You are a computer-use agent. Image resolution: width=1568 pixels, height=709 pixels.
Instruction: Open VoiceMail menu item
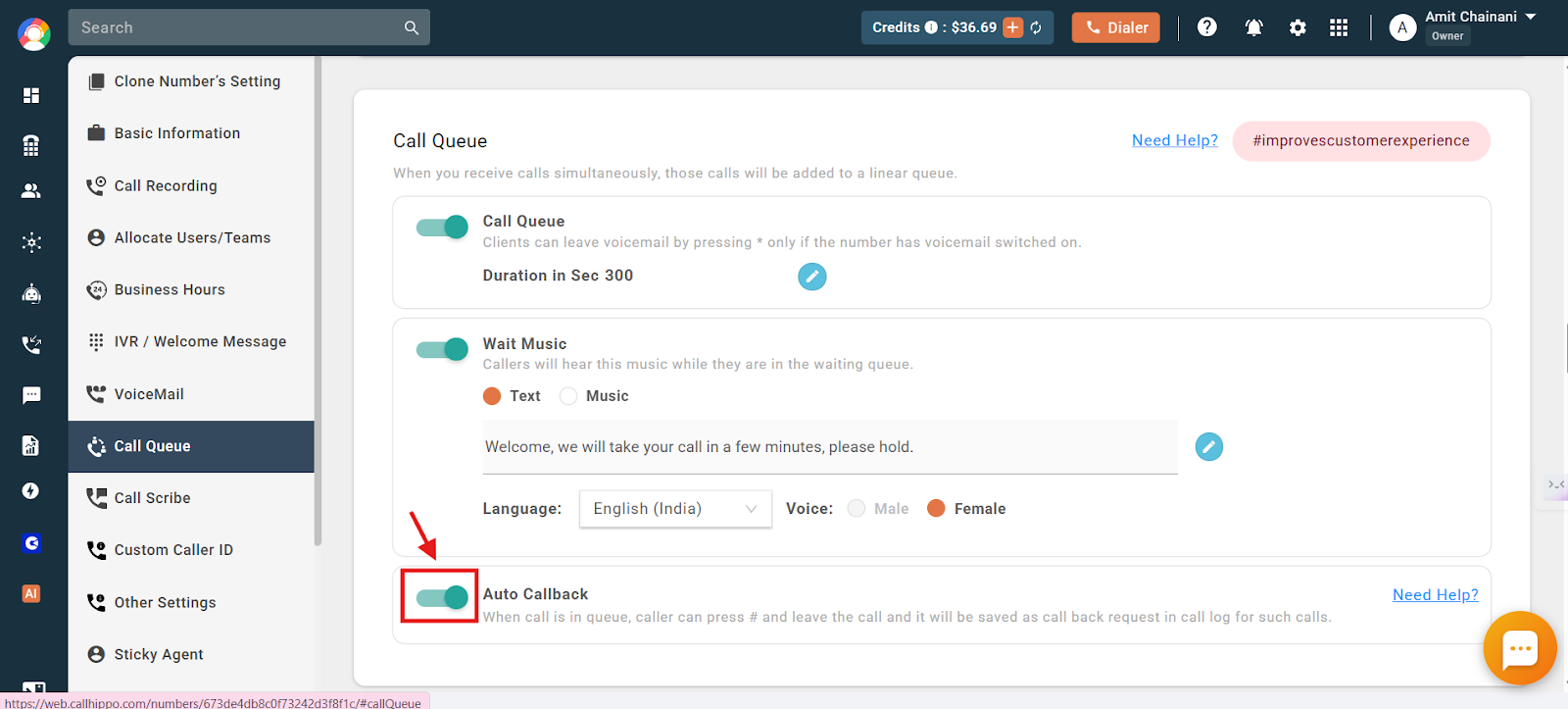pyautogui.click(x=191, y=394)
